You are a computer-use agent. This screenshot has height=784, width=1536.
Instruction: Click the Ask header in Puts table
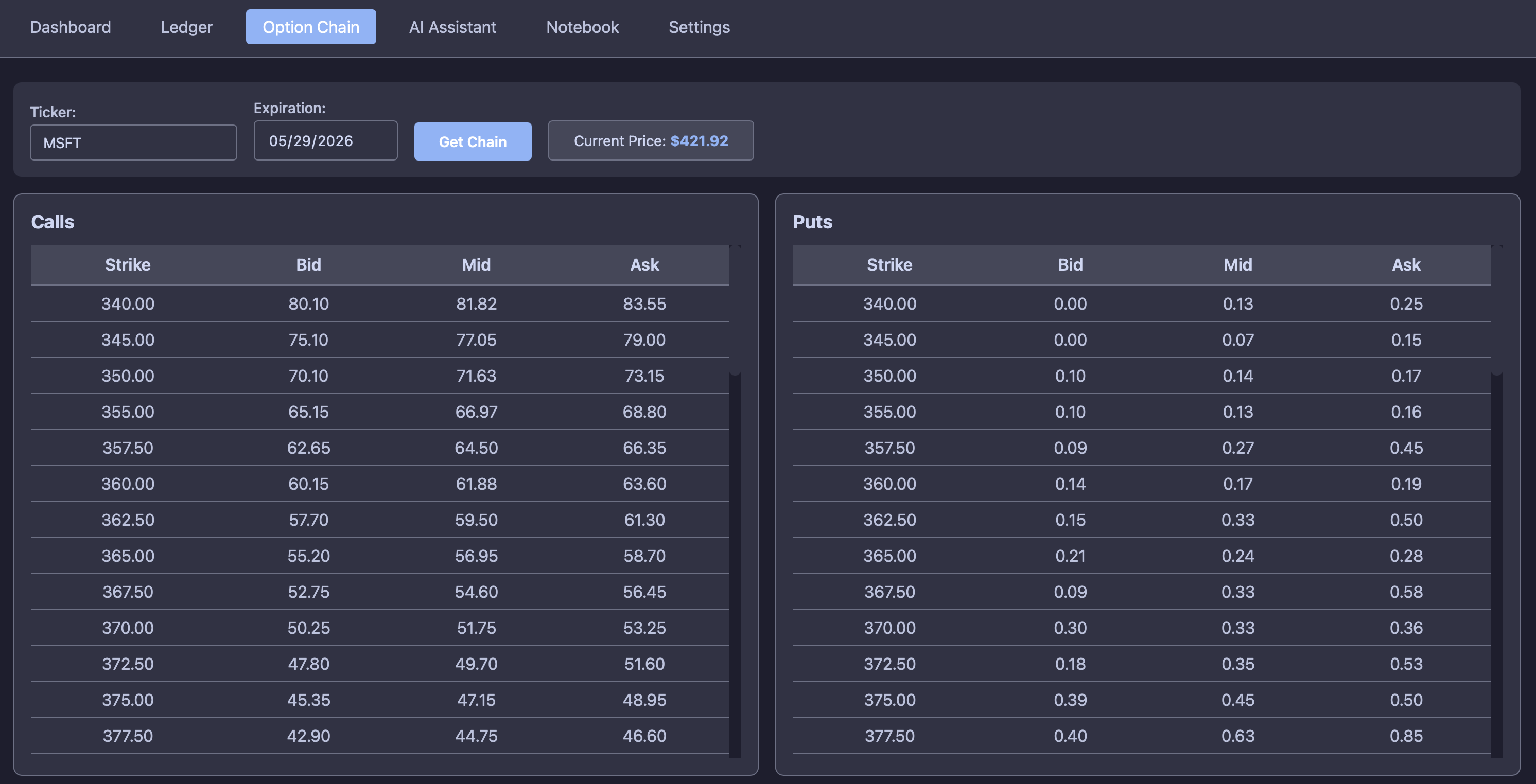(x=1406, y=264)
